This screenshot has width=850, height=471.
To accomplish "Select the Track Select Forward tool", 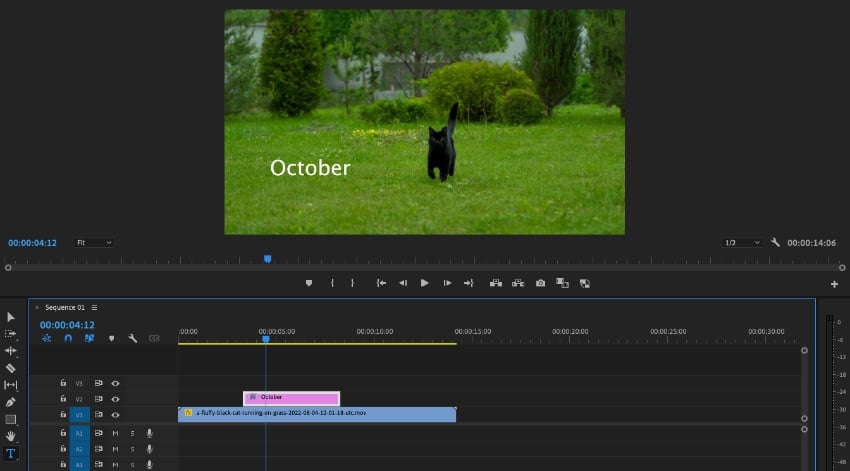I will point(10,334).
